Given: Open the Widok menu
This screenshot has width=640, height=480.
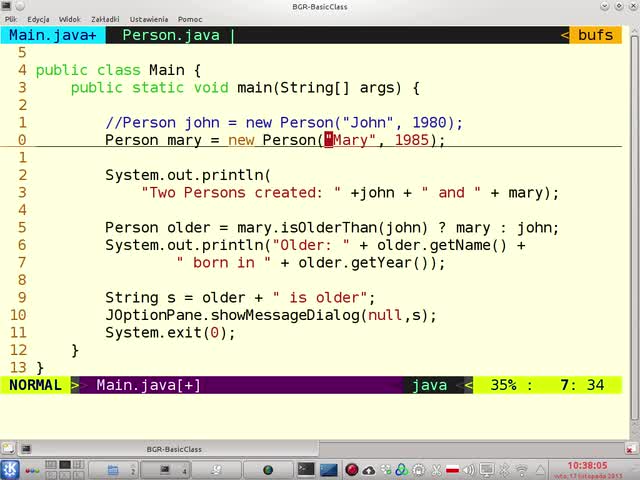Looking at the screenshot, I should tap(70, 19).
